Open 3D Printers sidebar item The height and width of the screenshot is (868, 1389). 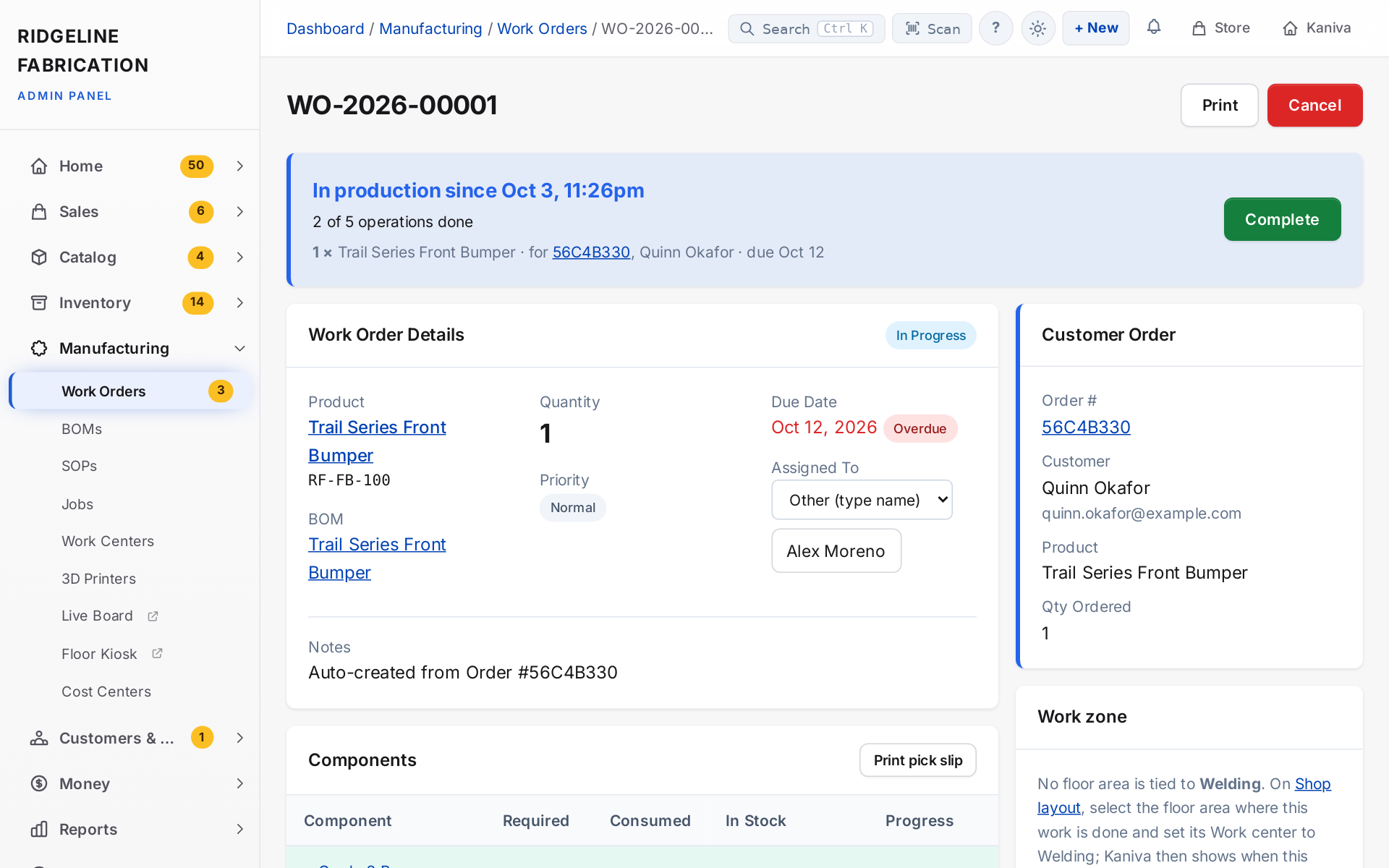coord(99,579)
